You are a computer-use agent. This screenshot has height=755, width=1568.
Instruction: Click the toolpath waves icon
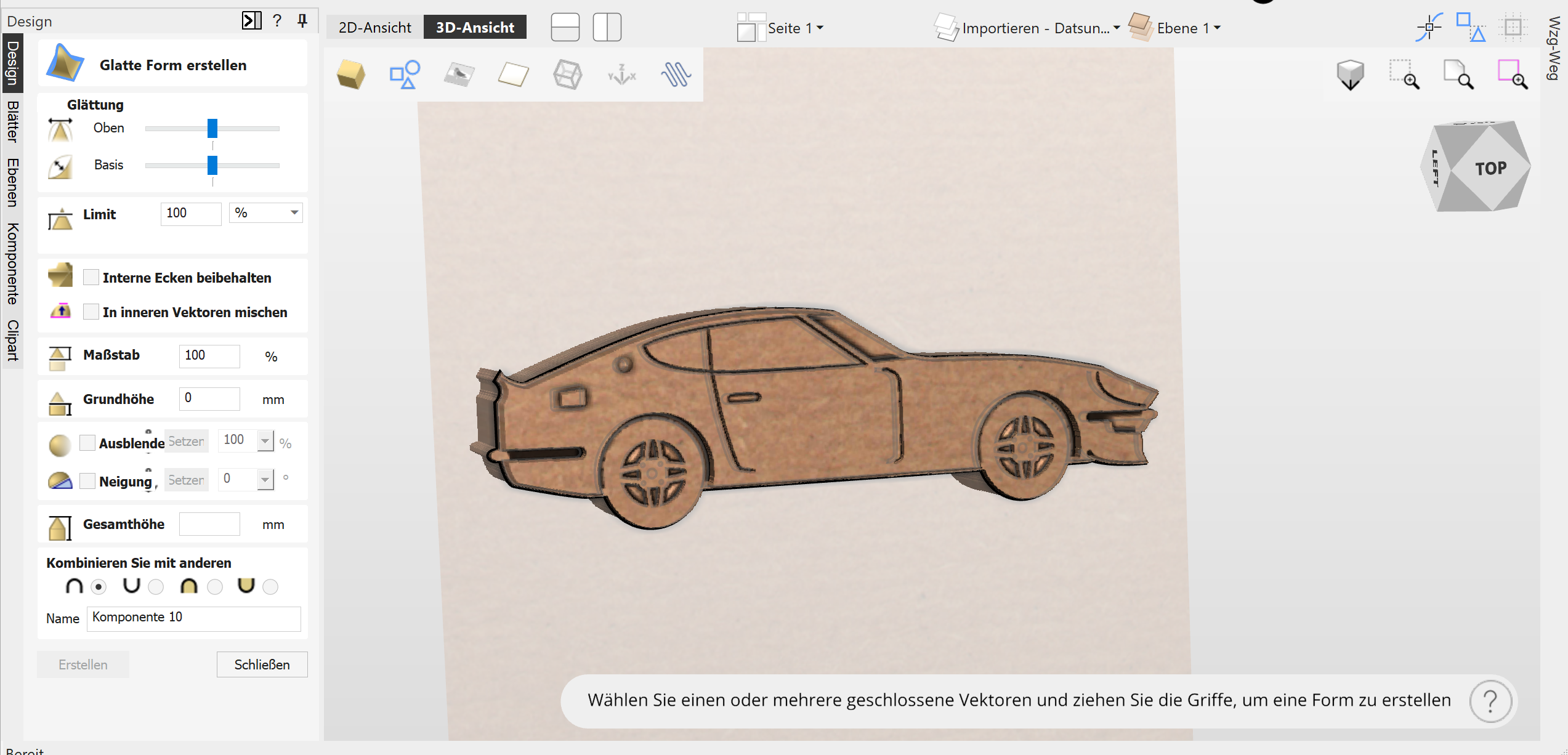click(x=676, y=75)
